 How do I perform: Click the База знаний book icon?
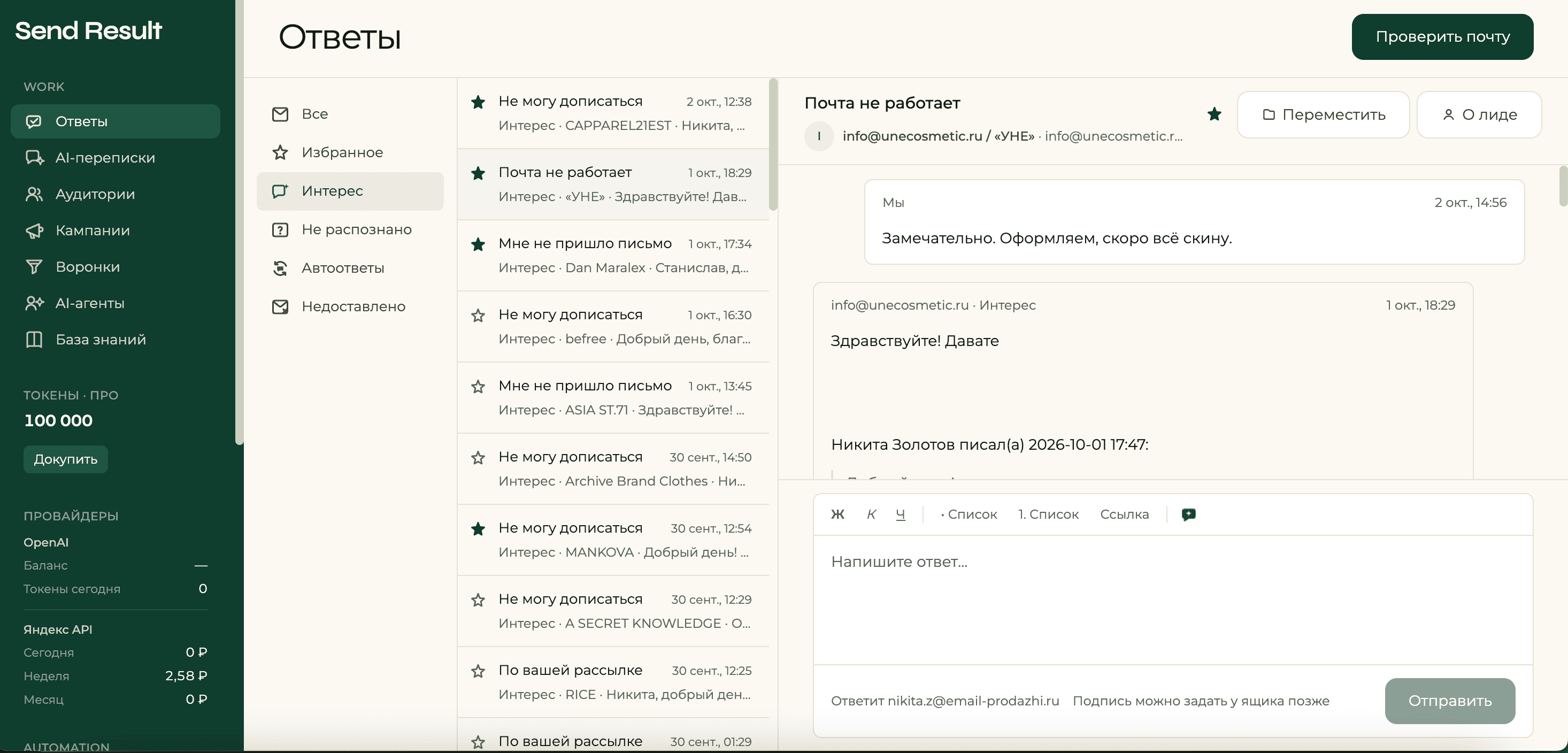coord(34,340)
